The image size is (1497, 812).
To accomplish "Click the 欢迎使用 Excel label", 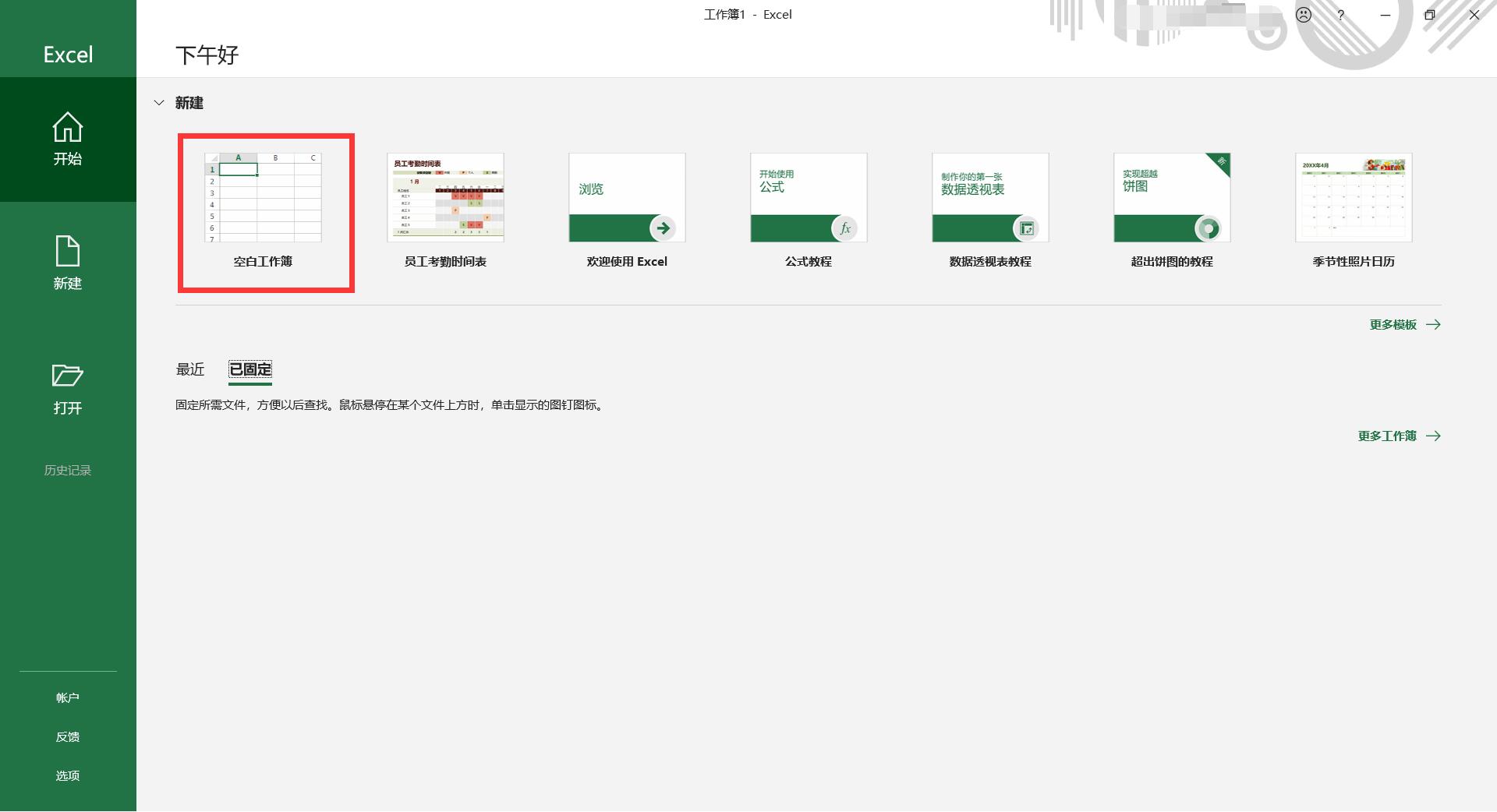I will (x=627, y=262).
